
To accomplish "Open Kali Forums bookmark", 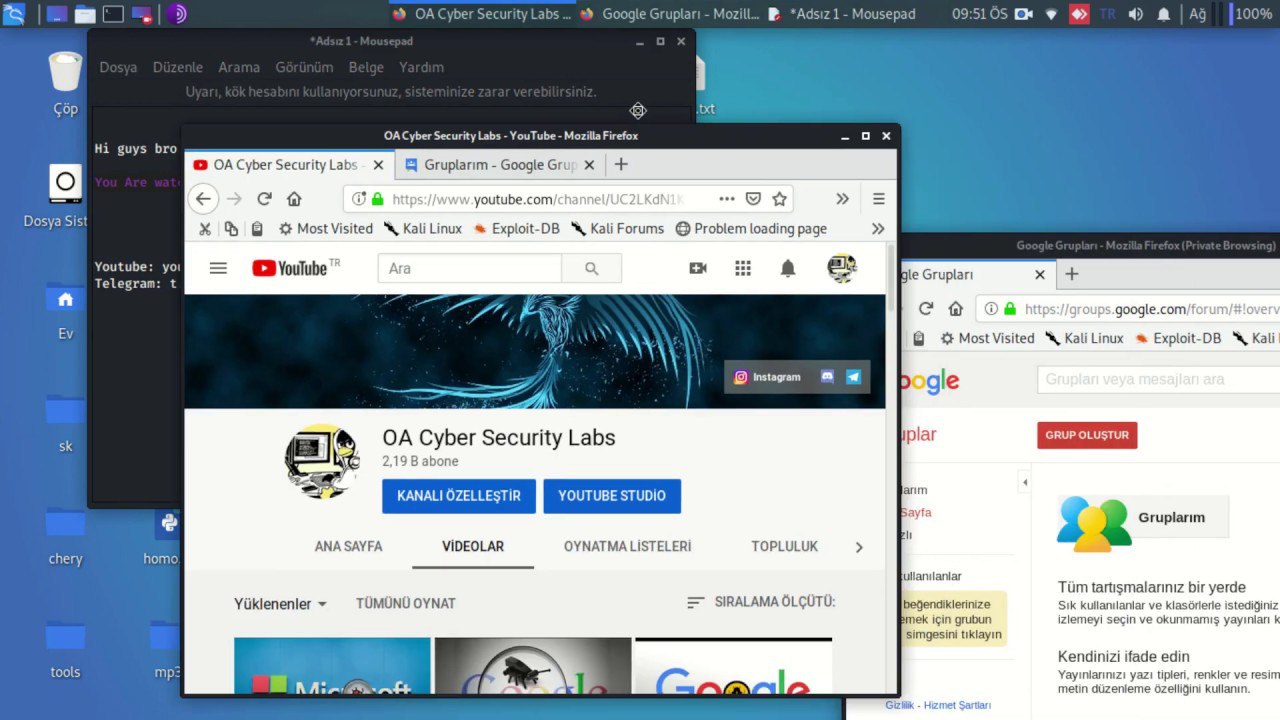I will (x=617, y=228).
